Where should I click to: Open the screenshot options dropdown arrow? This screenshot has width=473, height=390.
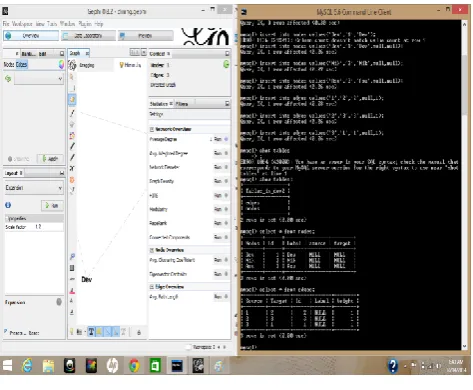pyautogui.click(x=85, y=332)
